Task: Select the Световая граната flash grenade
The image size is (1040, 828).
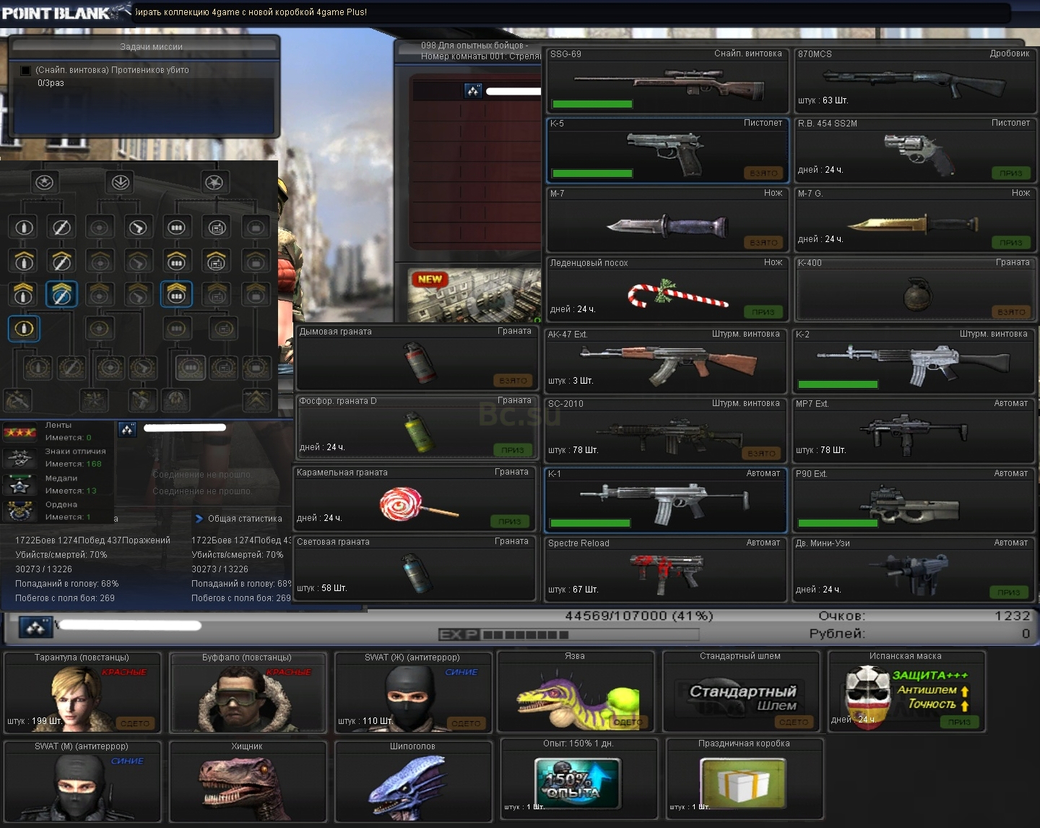Action: [415, 569]
